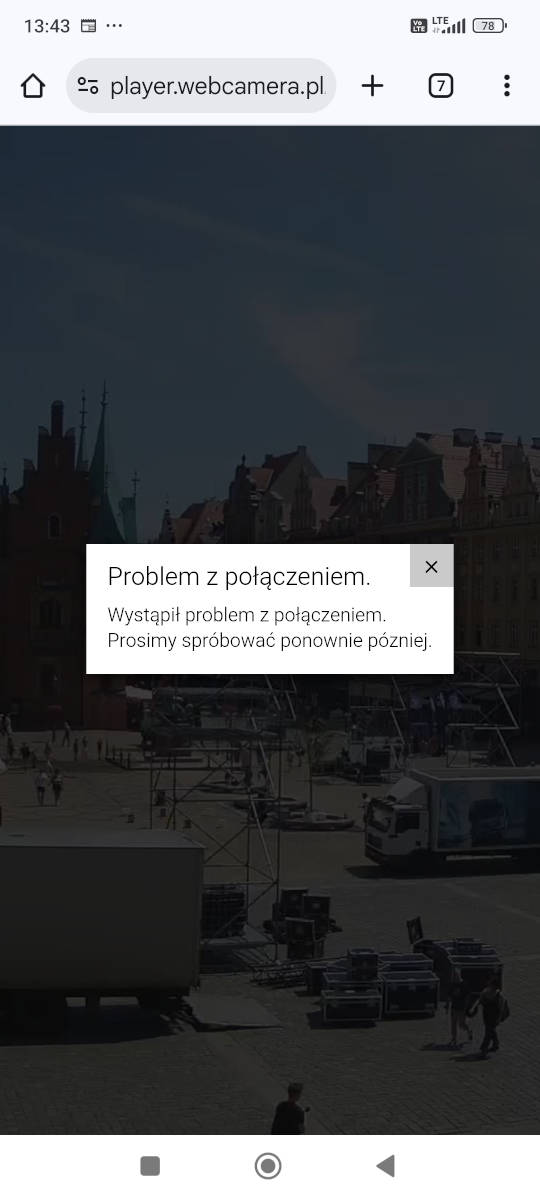Open a new tab with plus icon
This screenshot has width=540, height=1200.
click(372, 86)
